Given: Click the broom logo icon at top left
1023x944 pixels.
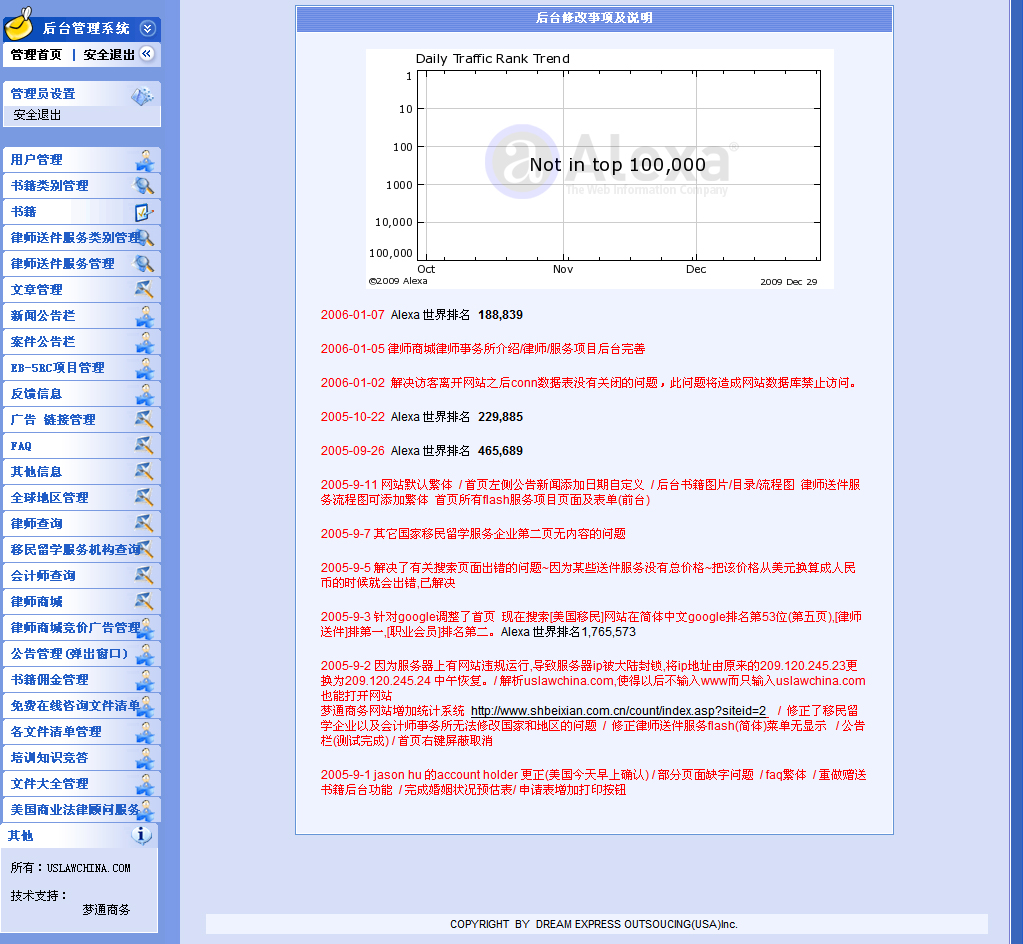Looking at the screenshot, I should [19, 23].
